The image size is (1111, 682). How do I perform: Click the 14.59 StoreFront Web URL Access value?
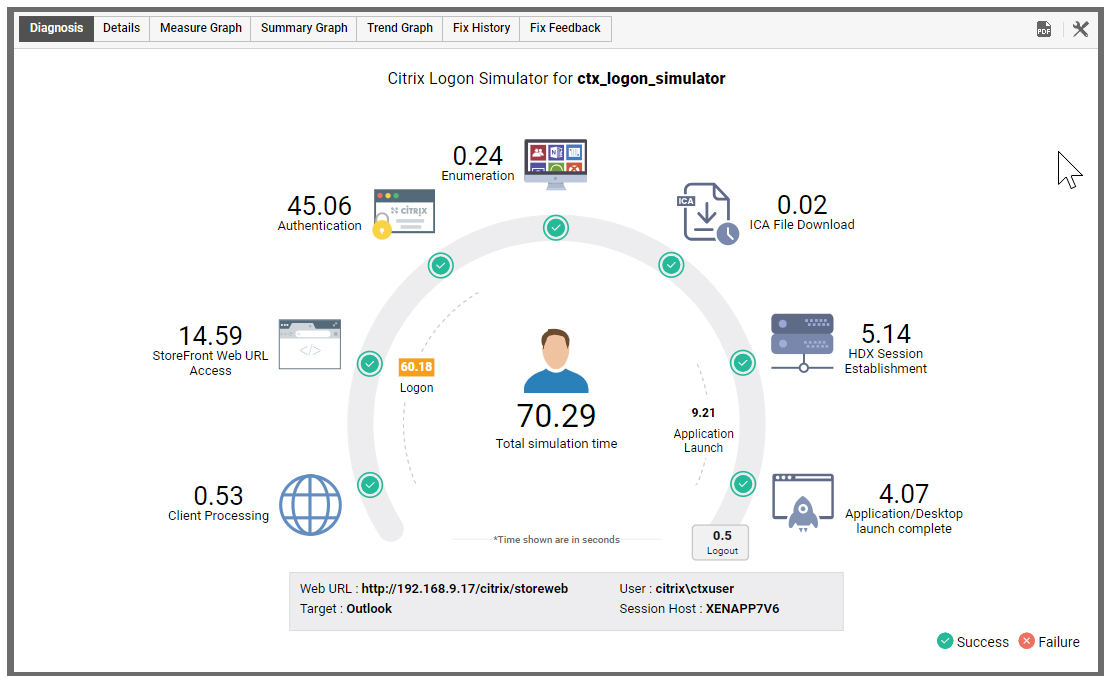[210, 336]
